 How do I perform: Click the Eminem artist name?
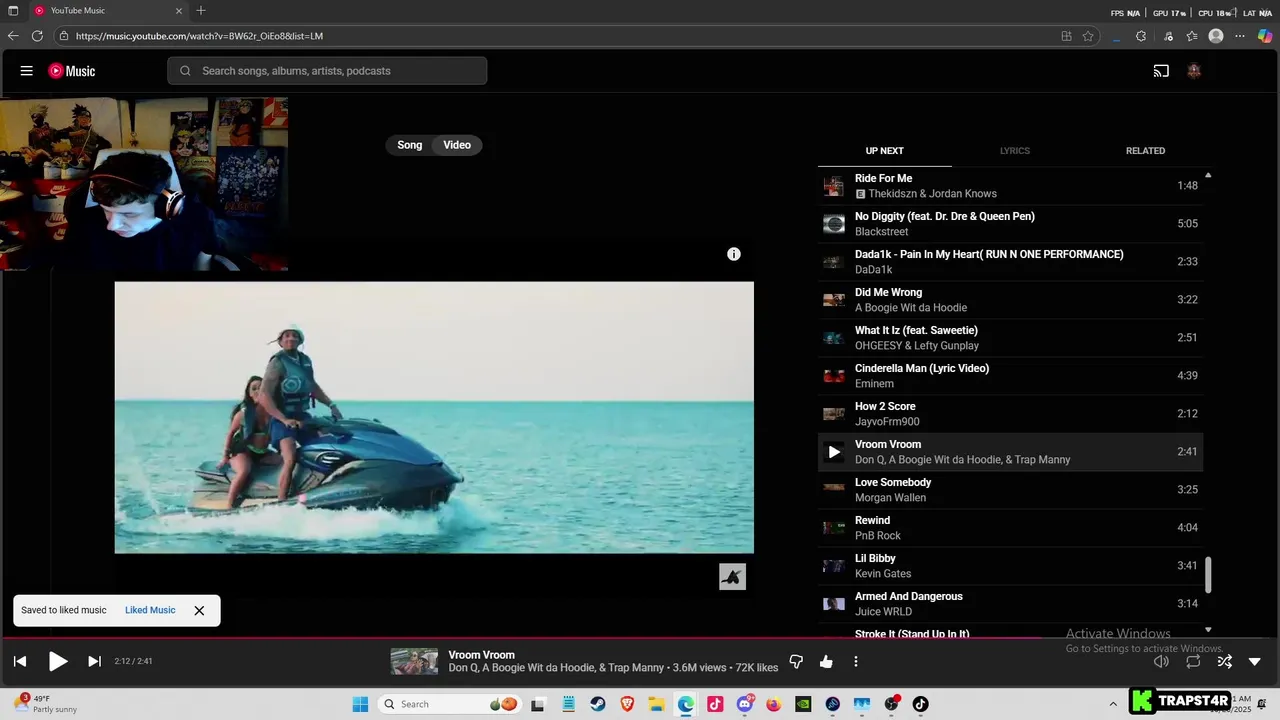click(x=874, y=384)
